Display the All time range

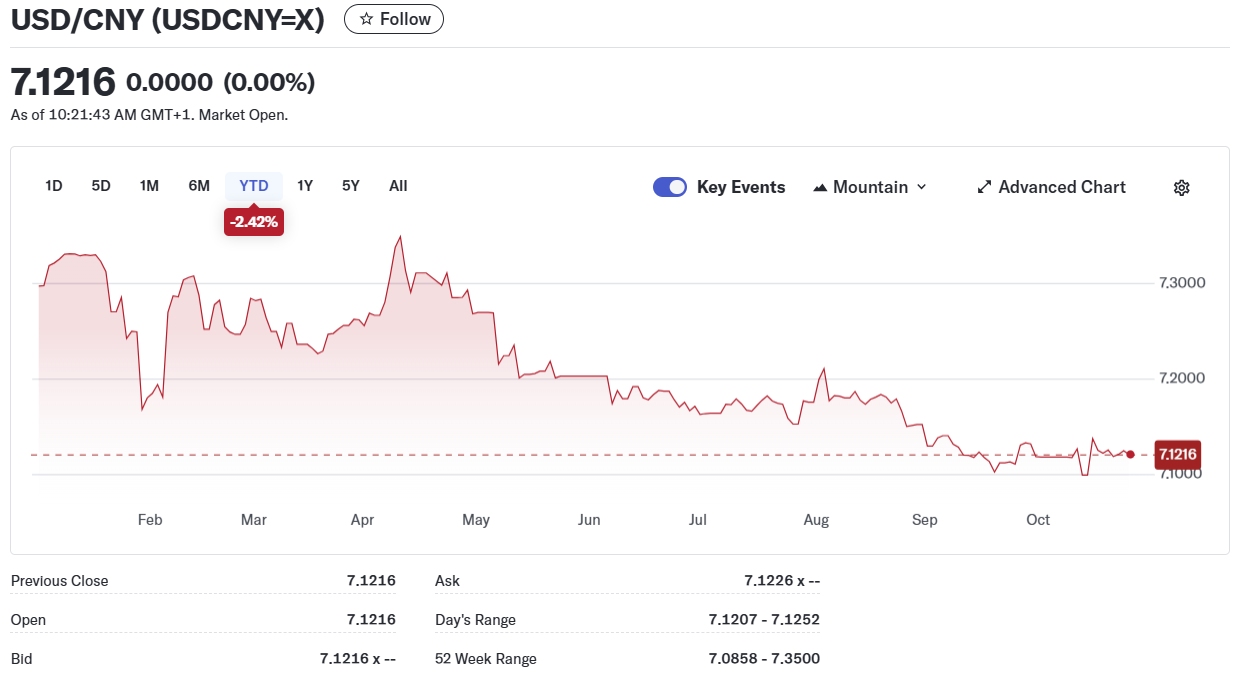pyautogui.click(x=398, y=186)
